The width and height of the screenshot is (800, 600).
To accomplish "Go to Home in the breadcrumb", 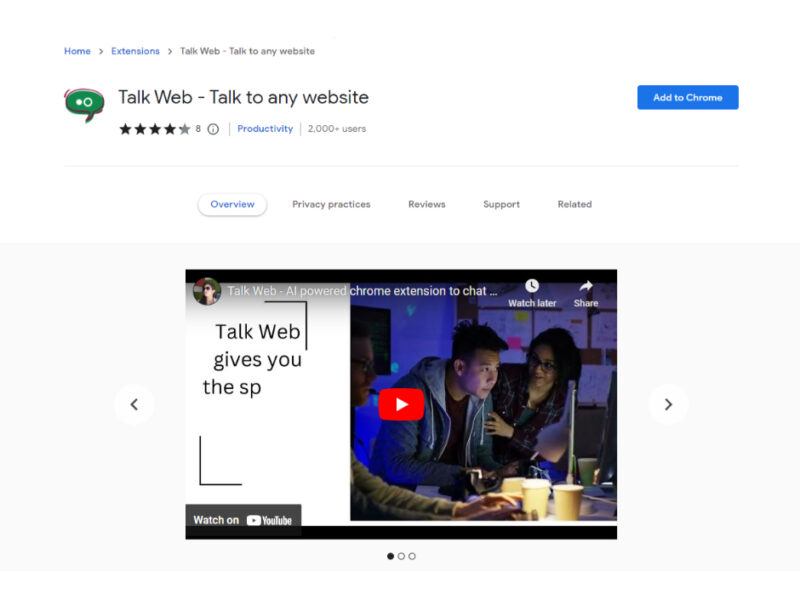I will (x=77, y=51).
